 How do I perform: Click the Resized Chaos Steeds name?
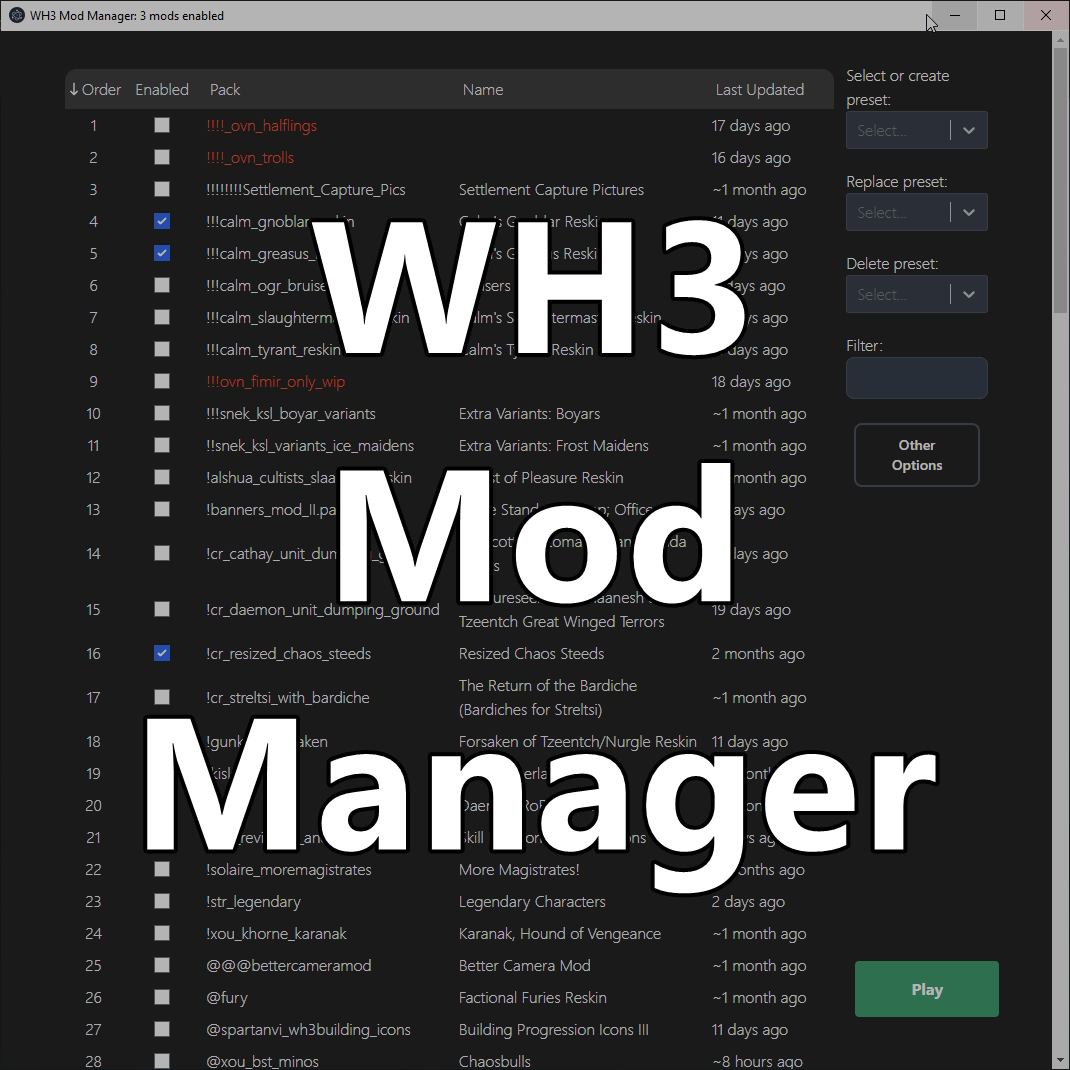[x=531, y=654]
